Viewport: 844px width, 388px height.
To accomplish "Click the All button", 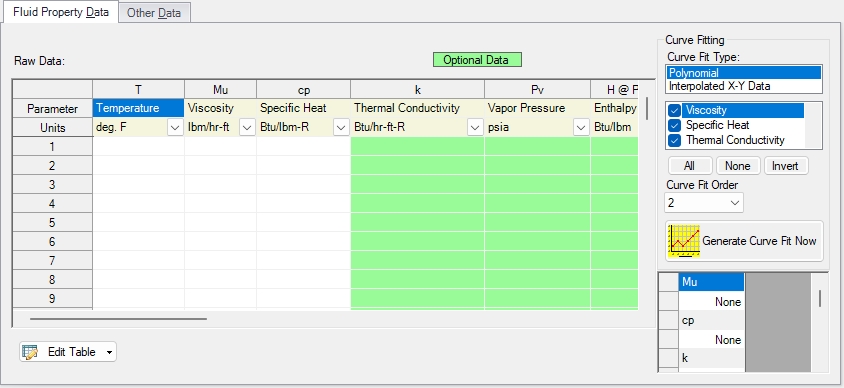I will (690, 166).
